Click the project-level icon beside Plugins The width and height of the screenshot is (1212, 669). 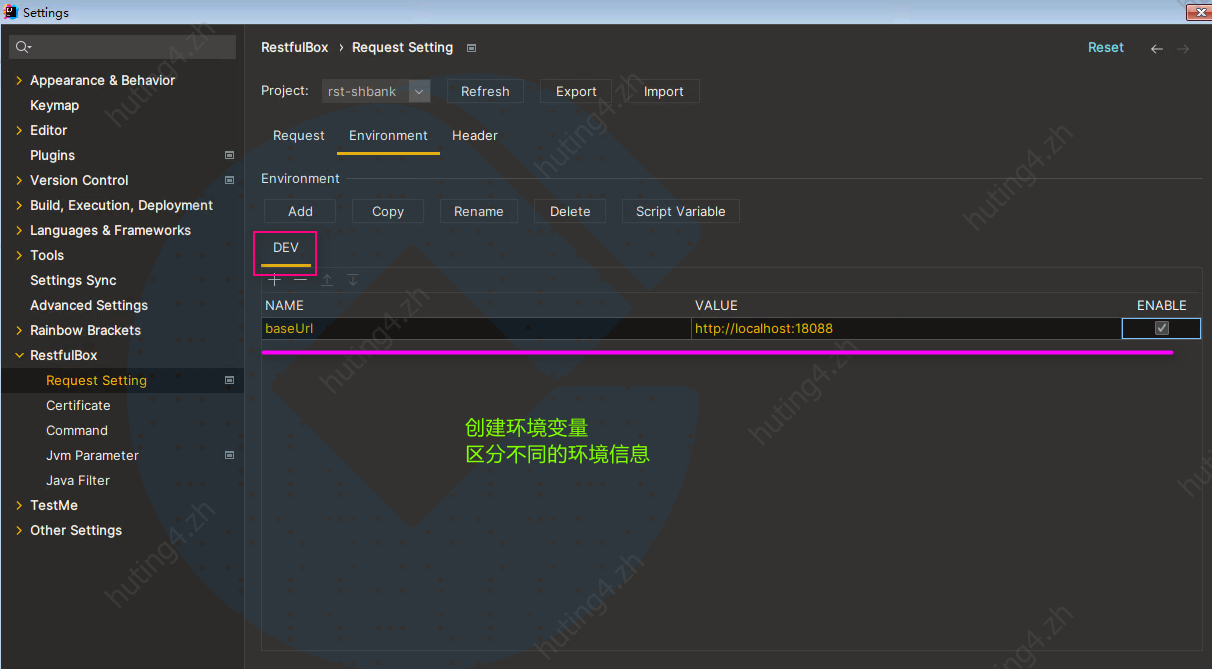(229, 155)
